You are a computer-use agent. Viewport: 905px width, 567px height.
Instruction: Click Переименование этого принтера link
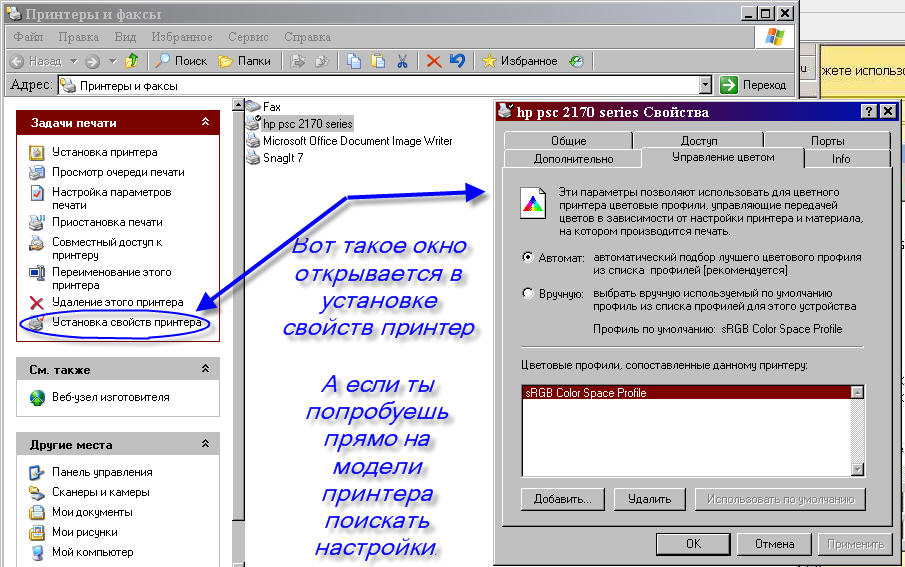point(111,278)
